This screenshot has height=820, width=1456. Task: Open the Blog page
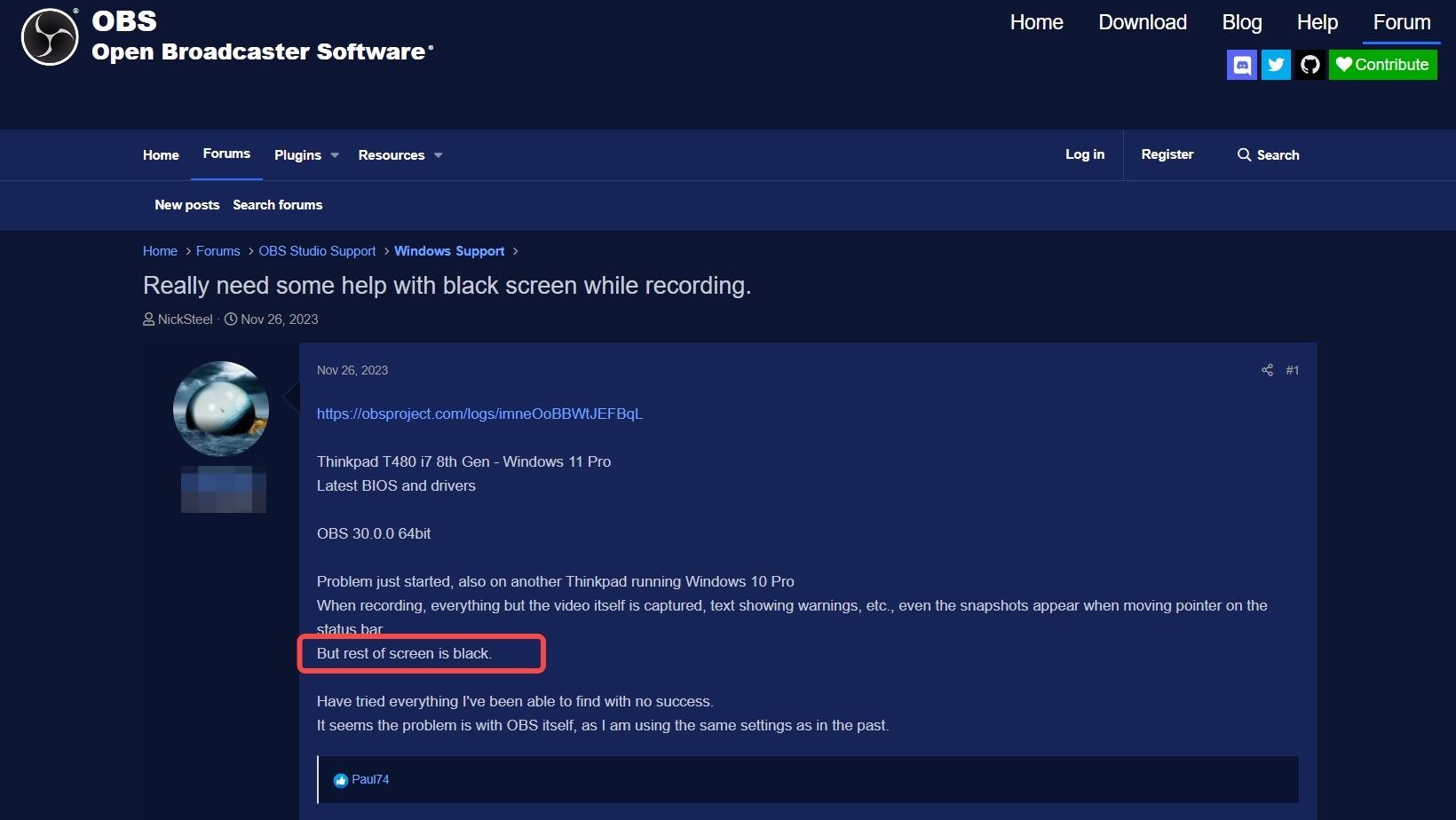click(x=1242, y=22)
